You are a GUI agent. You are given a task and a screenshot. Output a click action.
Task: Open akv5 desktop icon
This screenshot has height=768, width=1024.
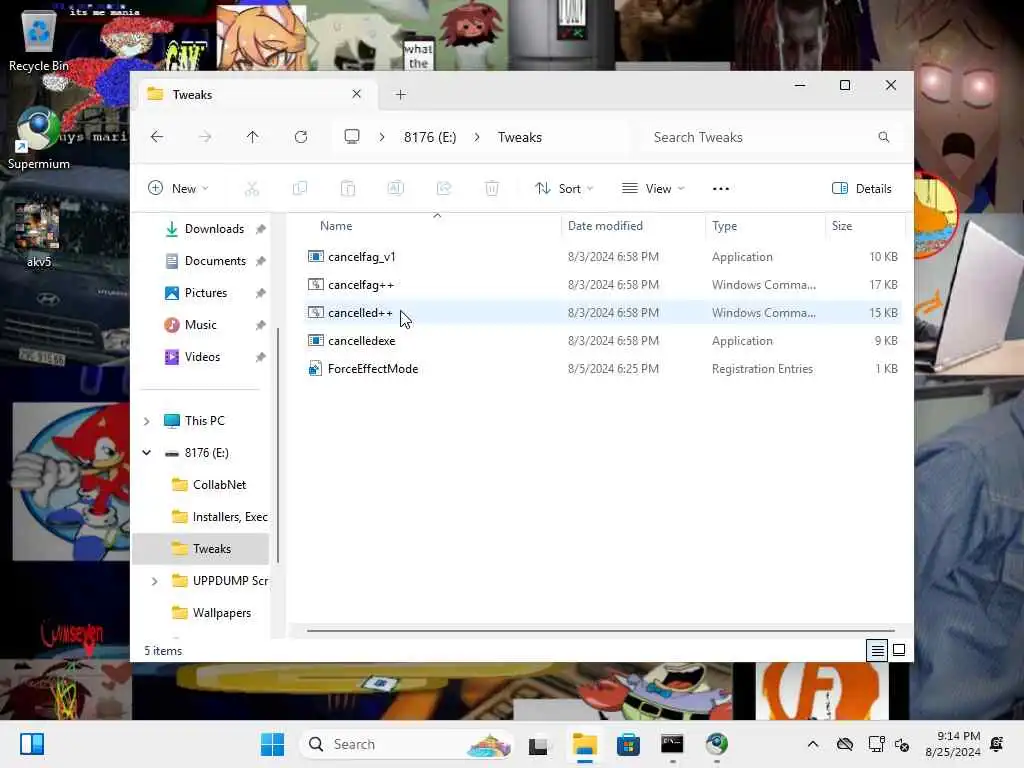point(39,235)
